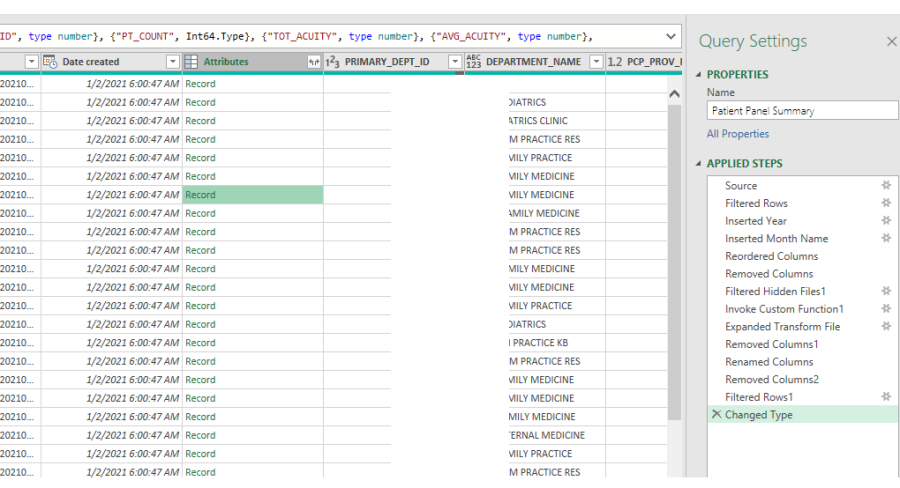Open settings gear for Filtered Hidden Files1
Viewport: 900px width, 488px height.
886,291
